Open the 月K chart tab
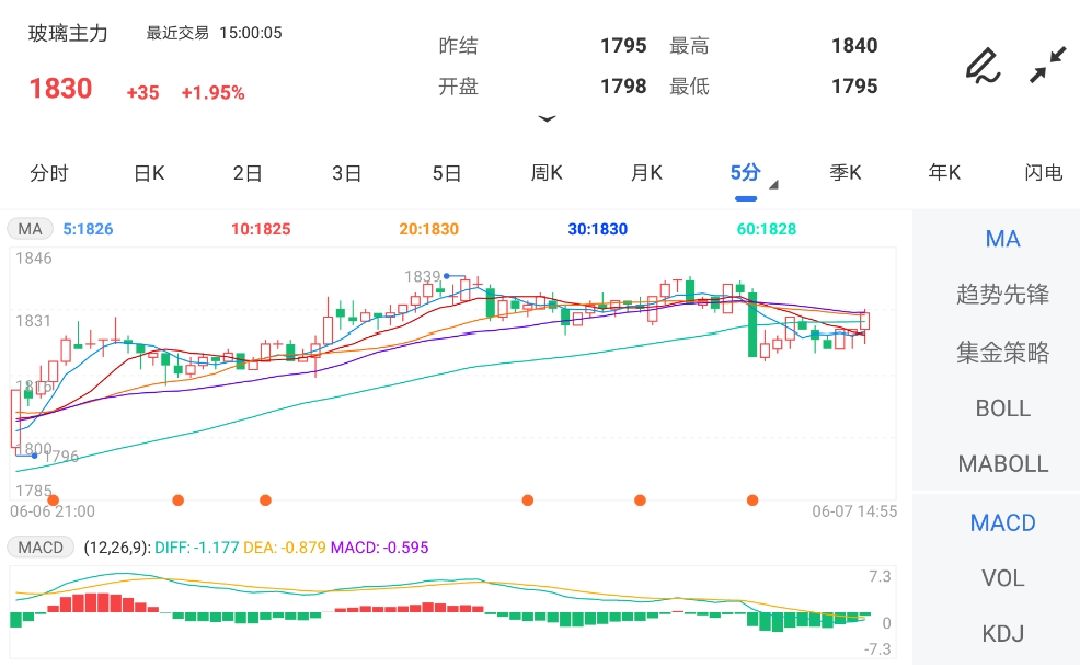Viewport: 1080px width, 665px height. pos(647,172)
